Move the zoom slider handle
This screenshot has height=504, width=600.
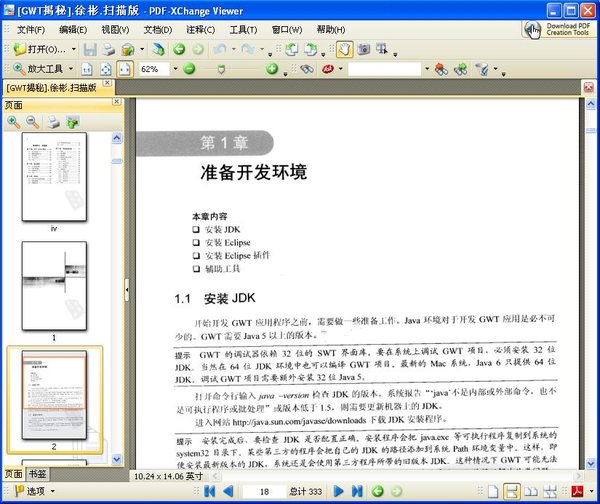(x=221, y=69)
